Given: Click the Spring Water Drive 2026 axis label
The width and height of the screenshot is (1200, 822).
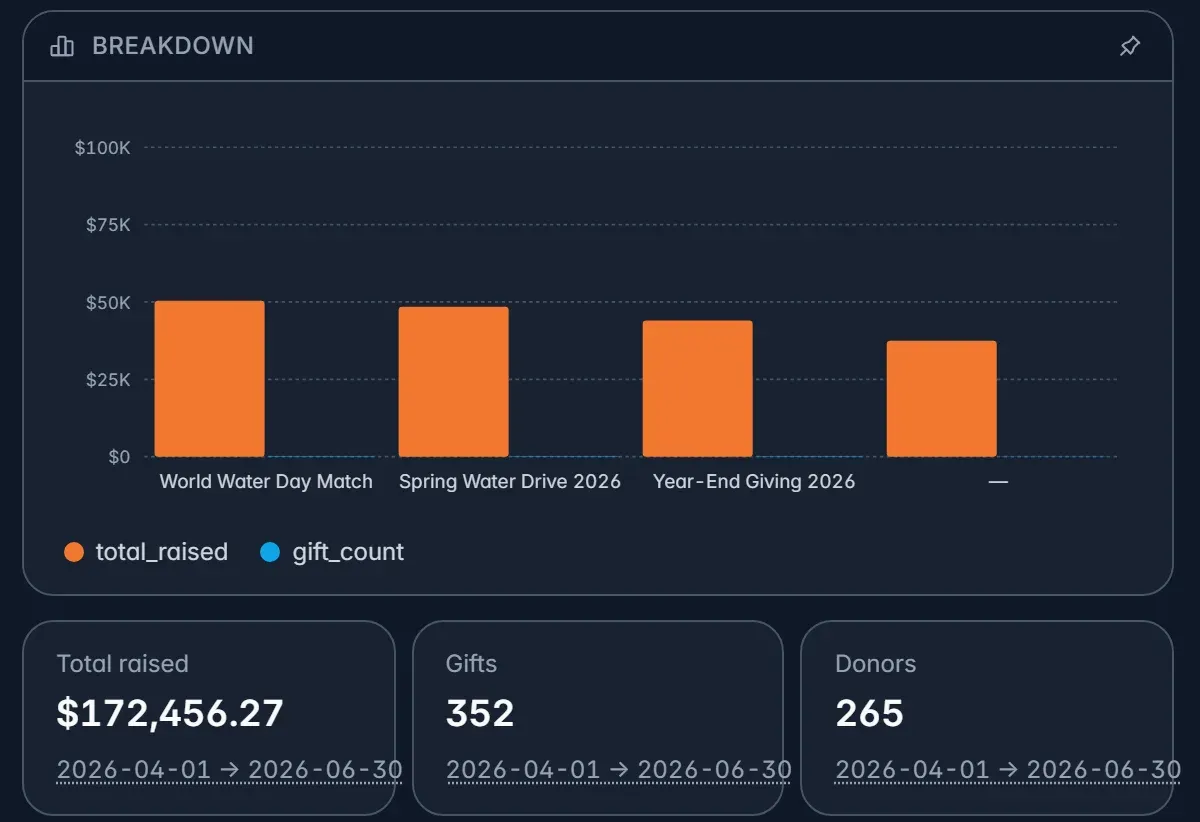Looking at the screenshot, I should [510, 481].
